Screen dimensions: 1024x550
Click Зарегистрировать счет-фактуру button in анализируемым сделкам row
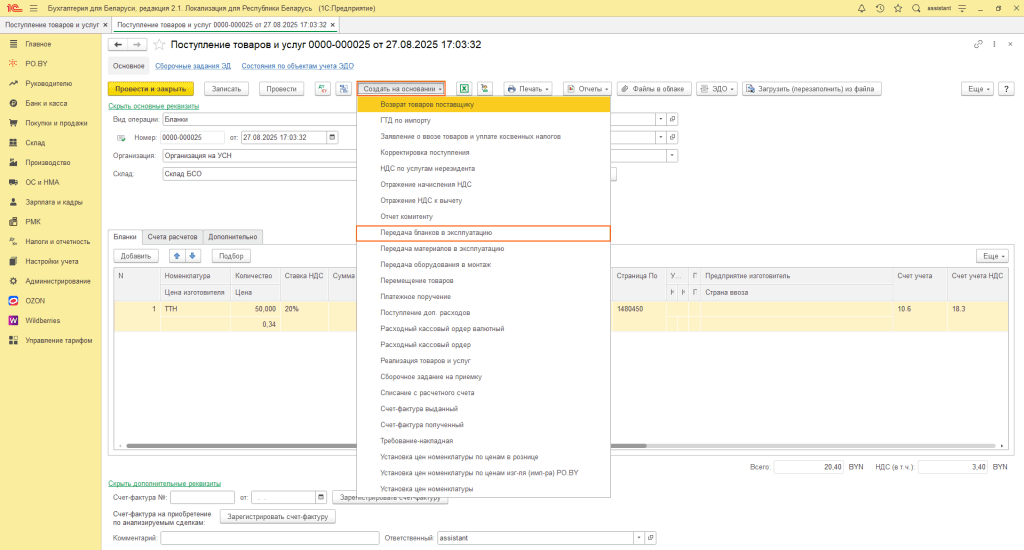pyautogui.click(x=278, y=517)
